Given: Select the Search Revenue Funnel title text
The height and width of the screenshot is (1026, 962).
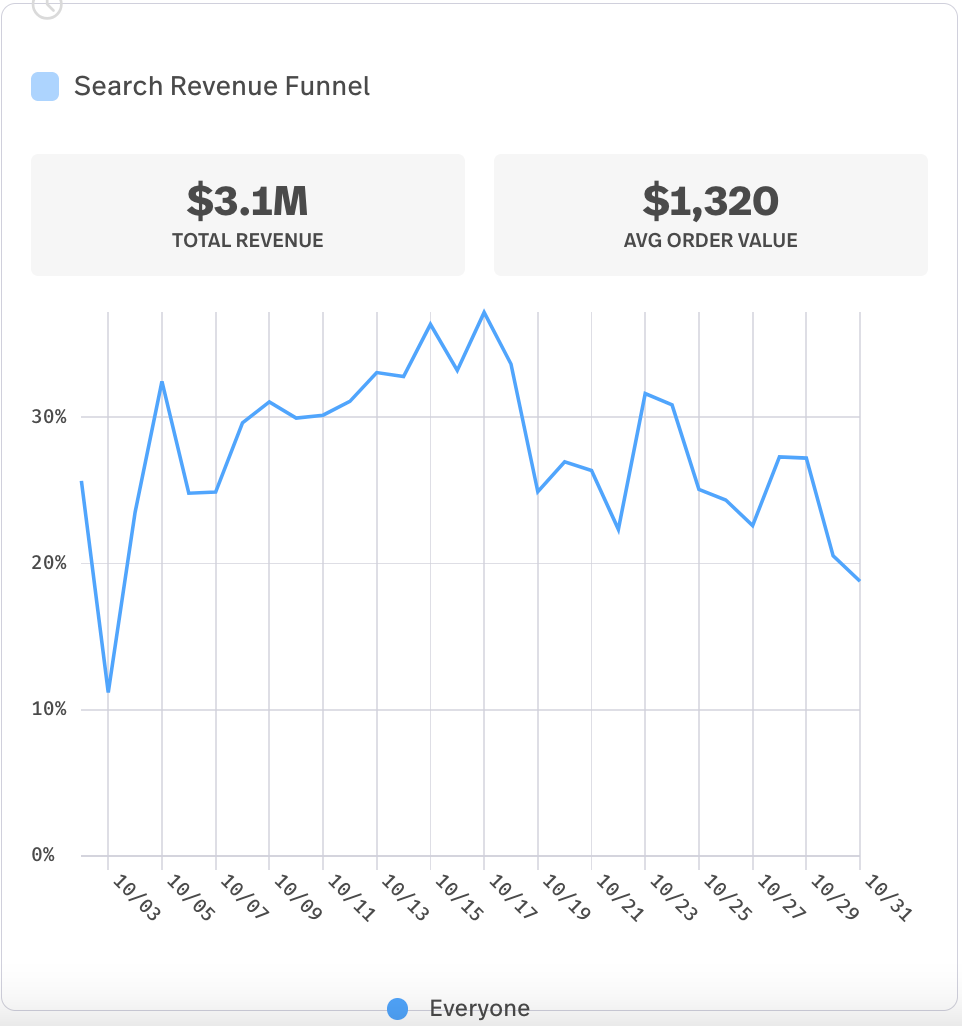Looking at the screenshot, I should (x=222, y=86).
